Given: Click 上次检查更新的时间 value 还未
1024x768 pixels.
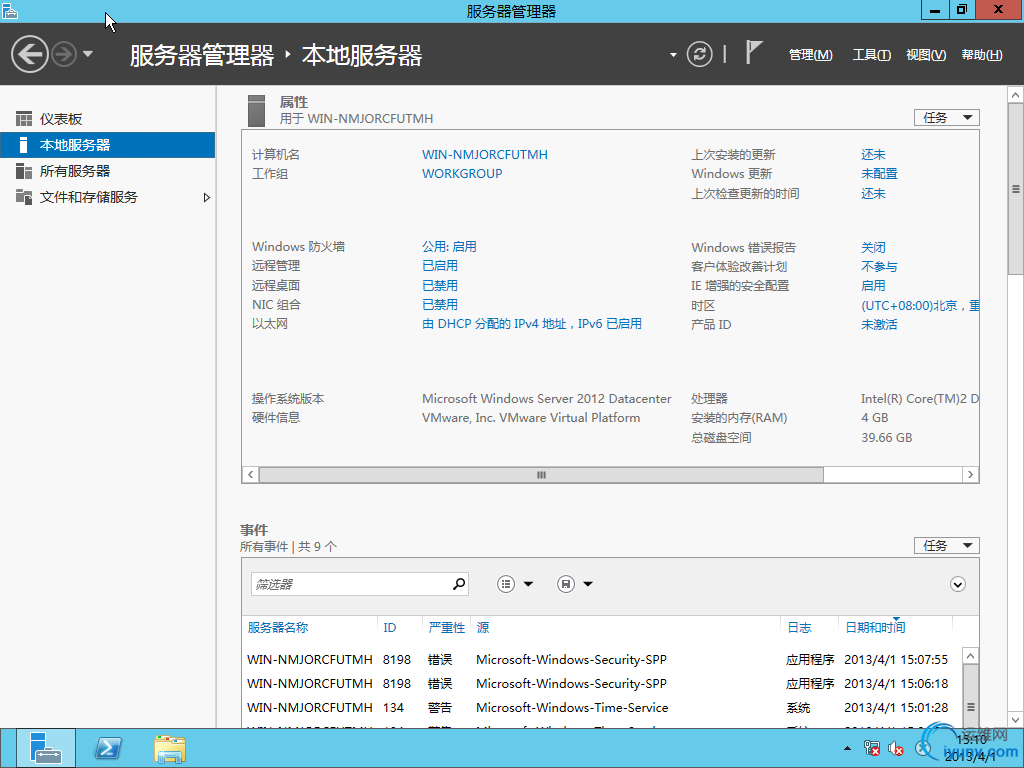Looking at the screenshot, I should pos(873,193).
